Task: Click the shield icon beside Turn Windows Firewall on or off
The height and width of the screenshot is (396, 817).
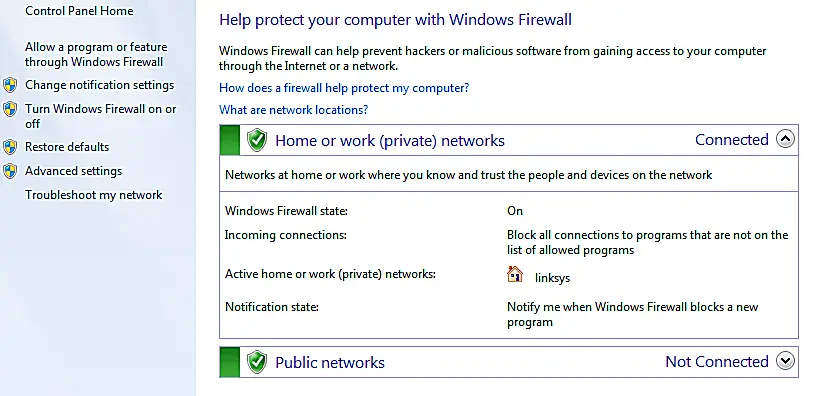Action: coord(10,109)
